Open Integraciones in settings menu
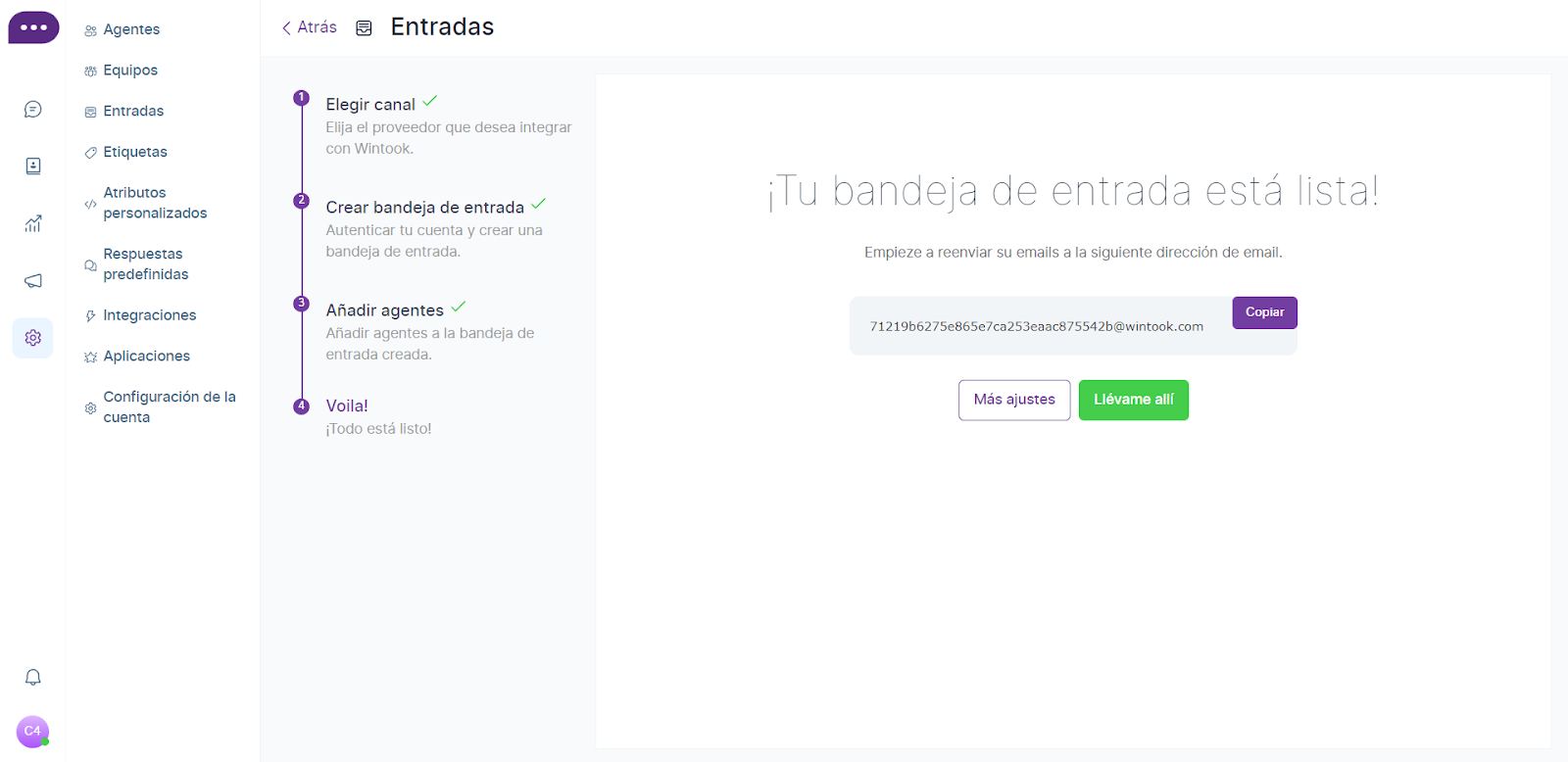Viewport: 1568px width, 762px height. tap(149, 315)
